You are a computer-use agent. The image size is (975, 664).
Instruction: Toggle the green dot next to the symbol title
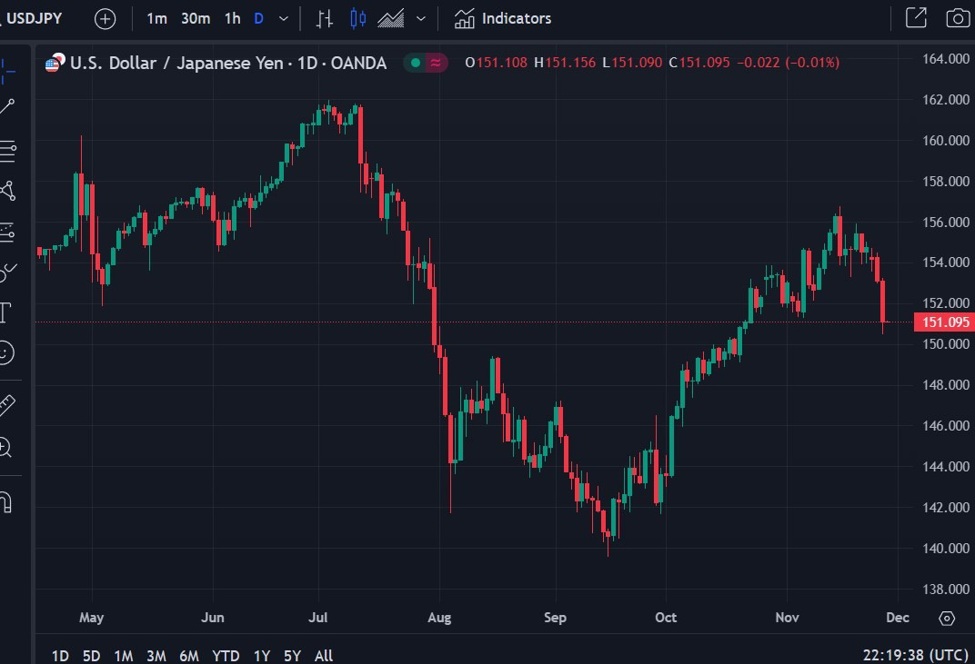[415, 63]
